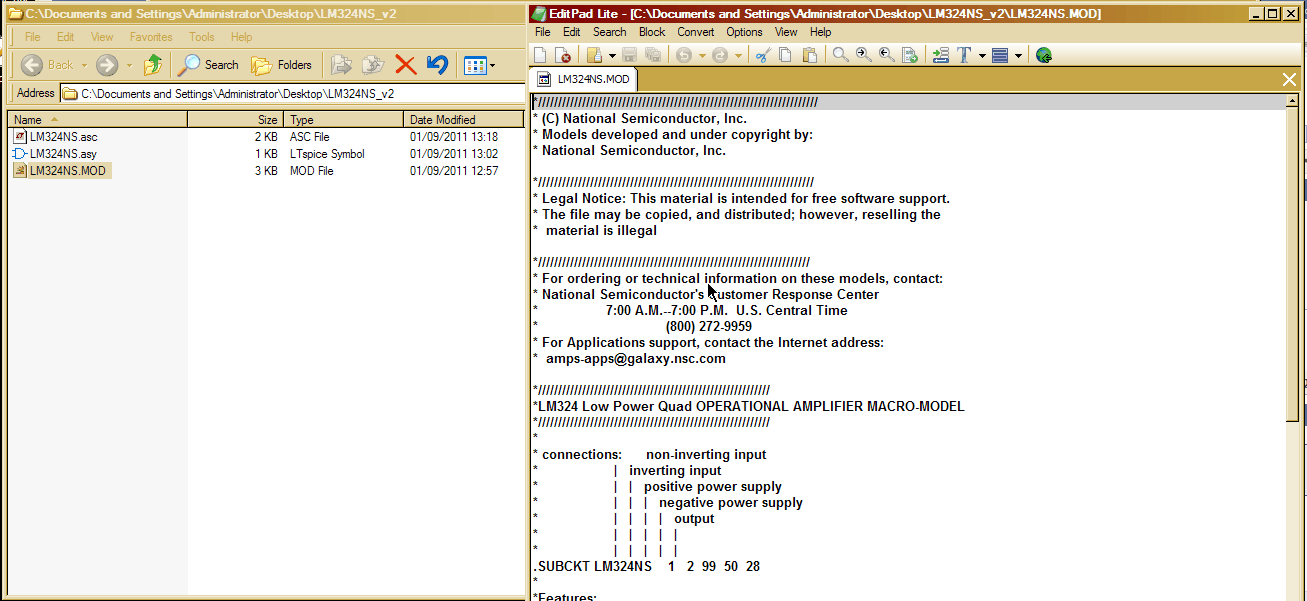Toggle the word wrap icon in EditPad

[x=940, y=55]
